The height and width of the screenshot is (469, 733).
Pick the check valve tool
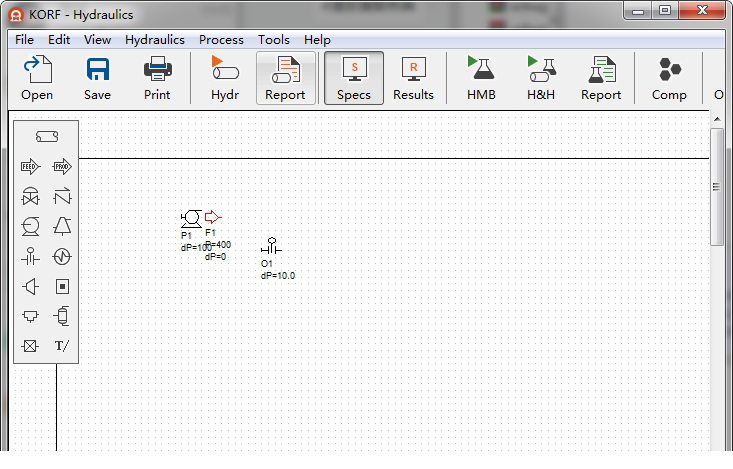coord(62,196)
